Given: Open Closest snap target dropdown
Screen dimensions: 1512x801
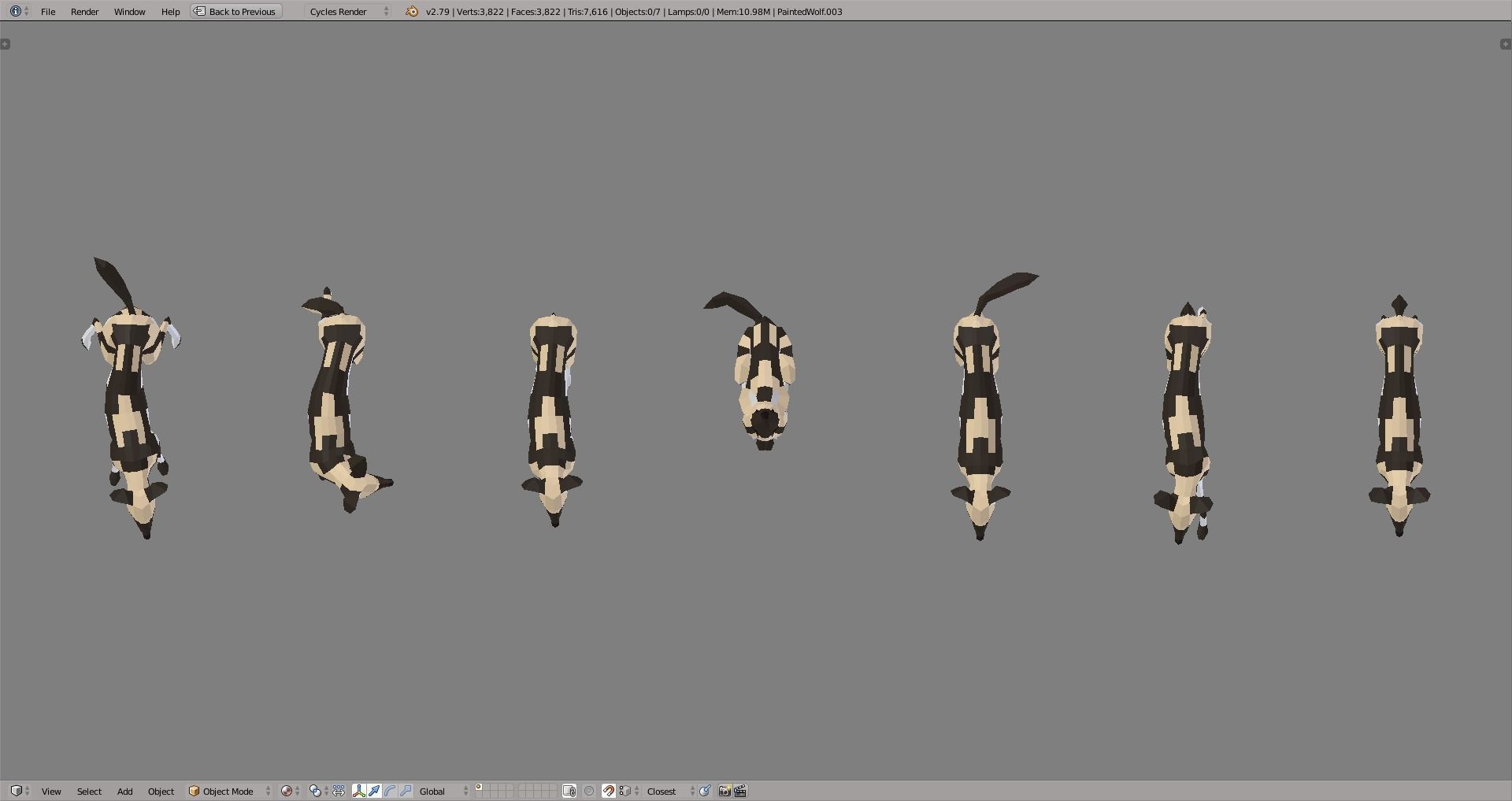Looking at the screenshot, I should click(671, 791).
